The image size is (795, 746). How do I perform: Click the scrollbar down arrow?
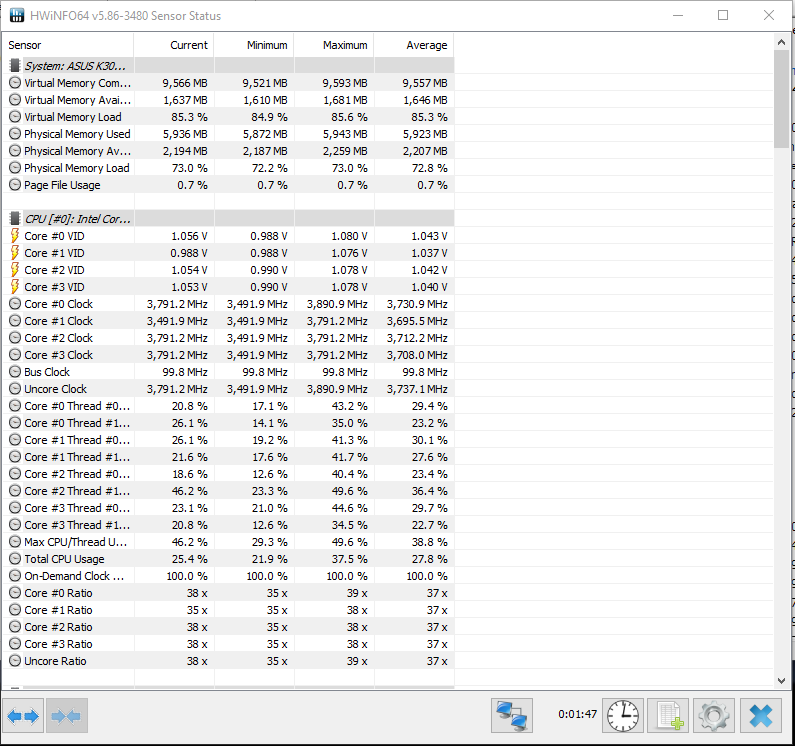[x=781, y=681]
